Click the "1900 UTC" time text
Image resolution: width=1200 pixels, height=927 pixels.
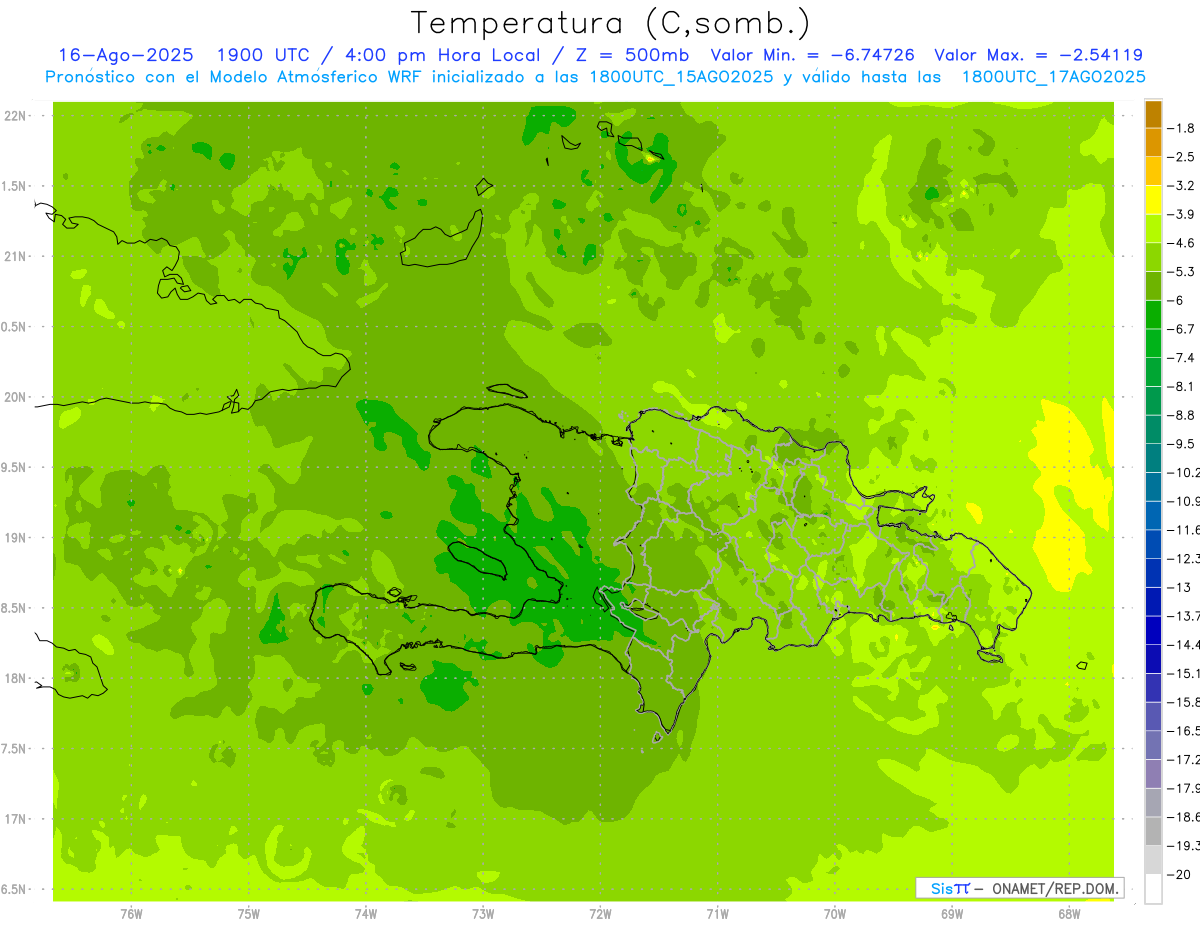[x=262, y=55]
